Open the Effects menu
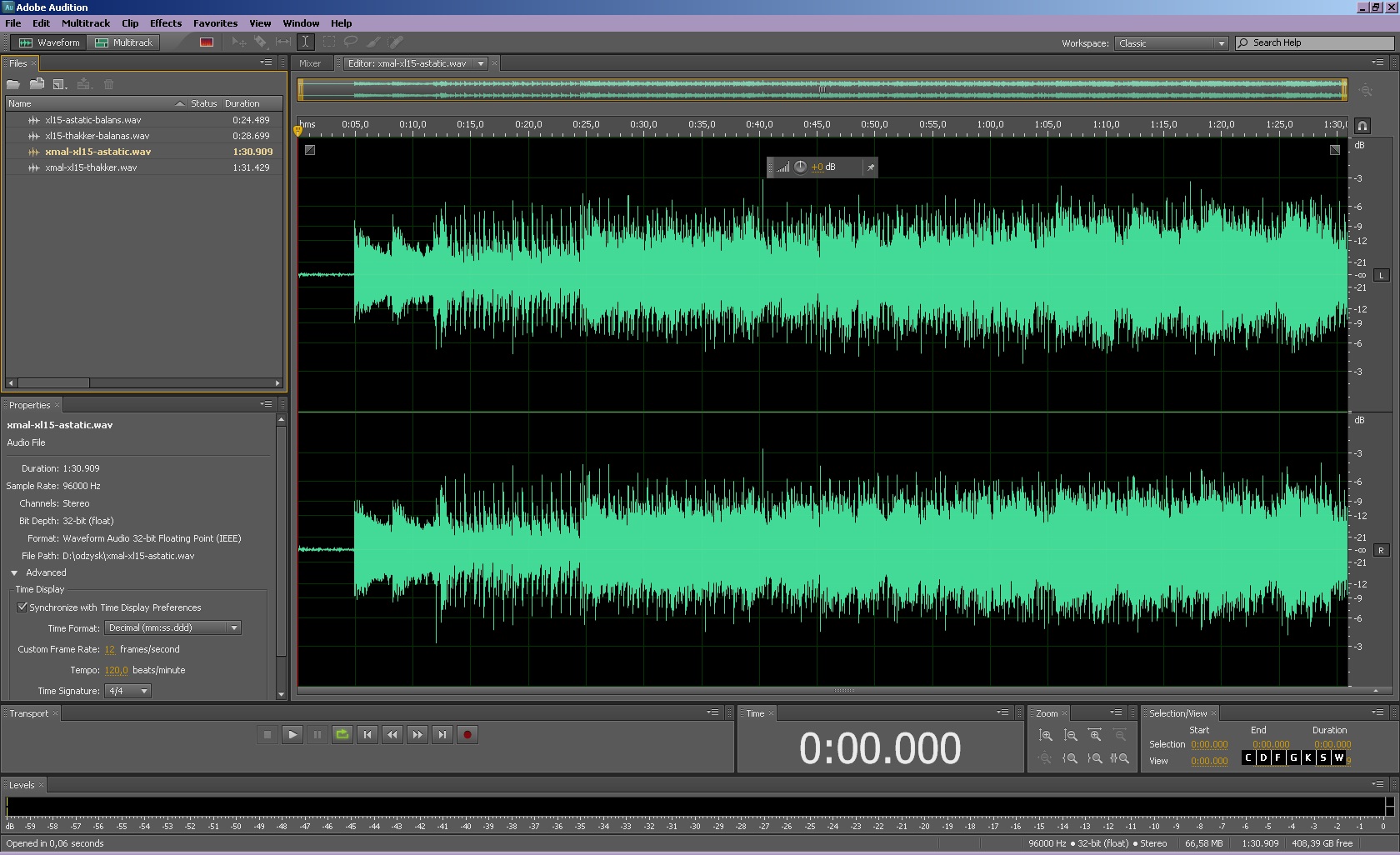Image resolution: width=1400 pixels, height=855 pixels. point(165,23)
